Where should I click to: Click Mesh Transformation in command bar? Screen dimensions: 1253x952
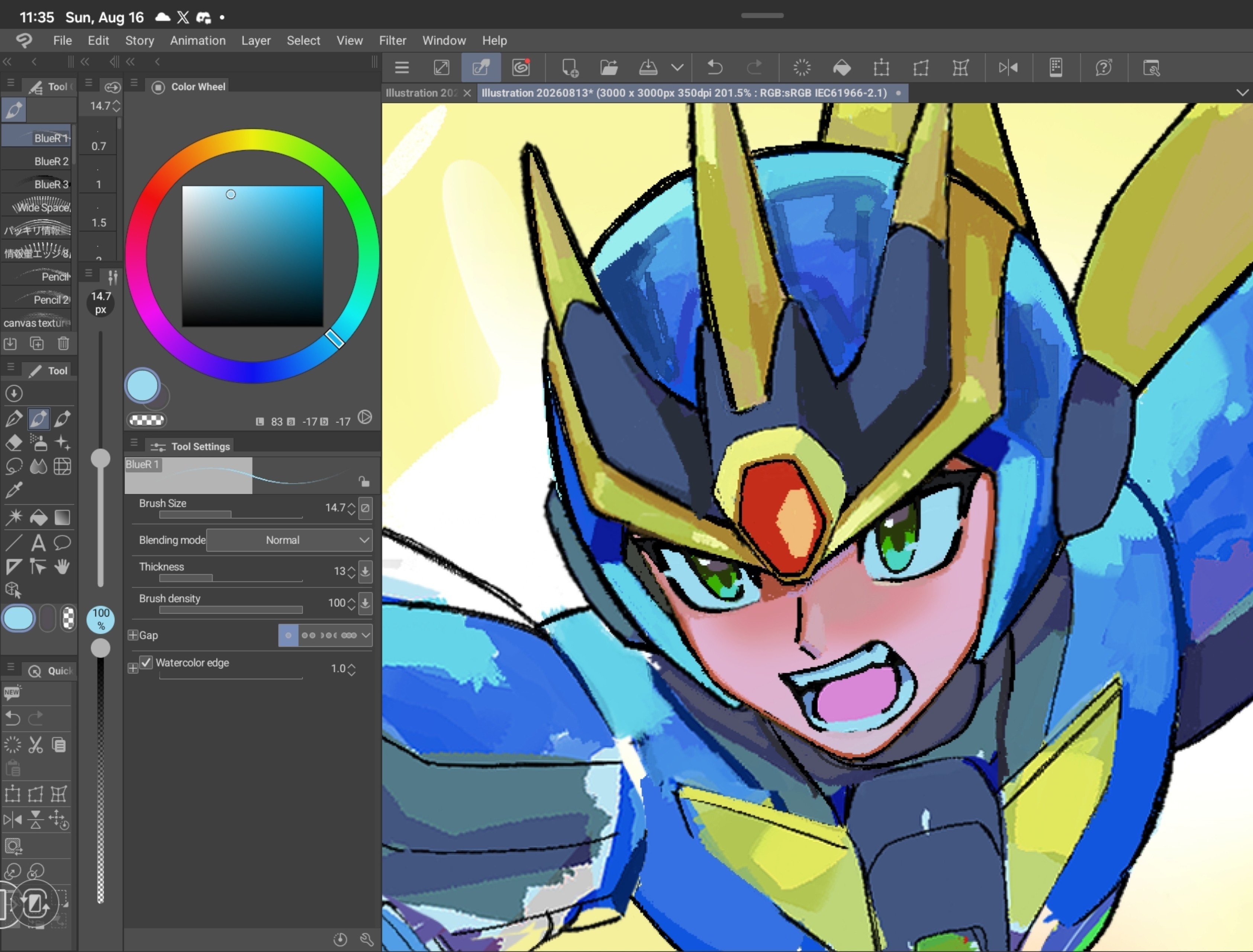pyautogui.click(x=961, y=68)
